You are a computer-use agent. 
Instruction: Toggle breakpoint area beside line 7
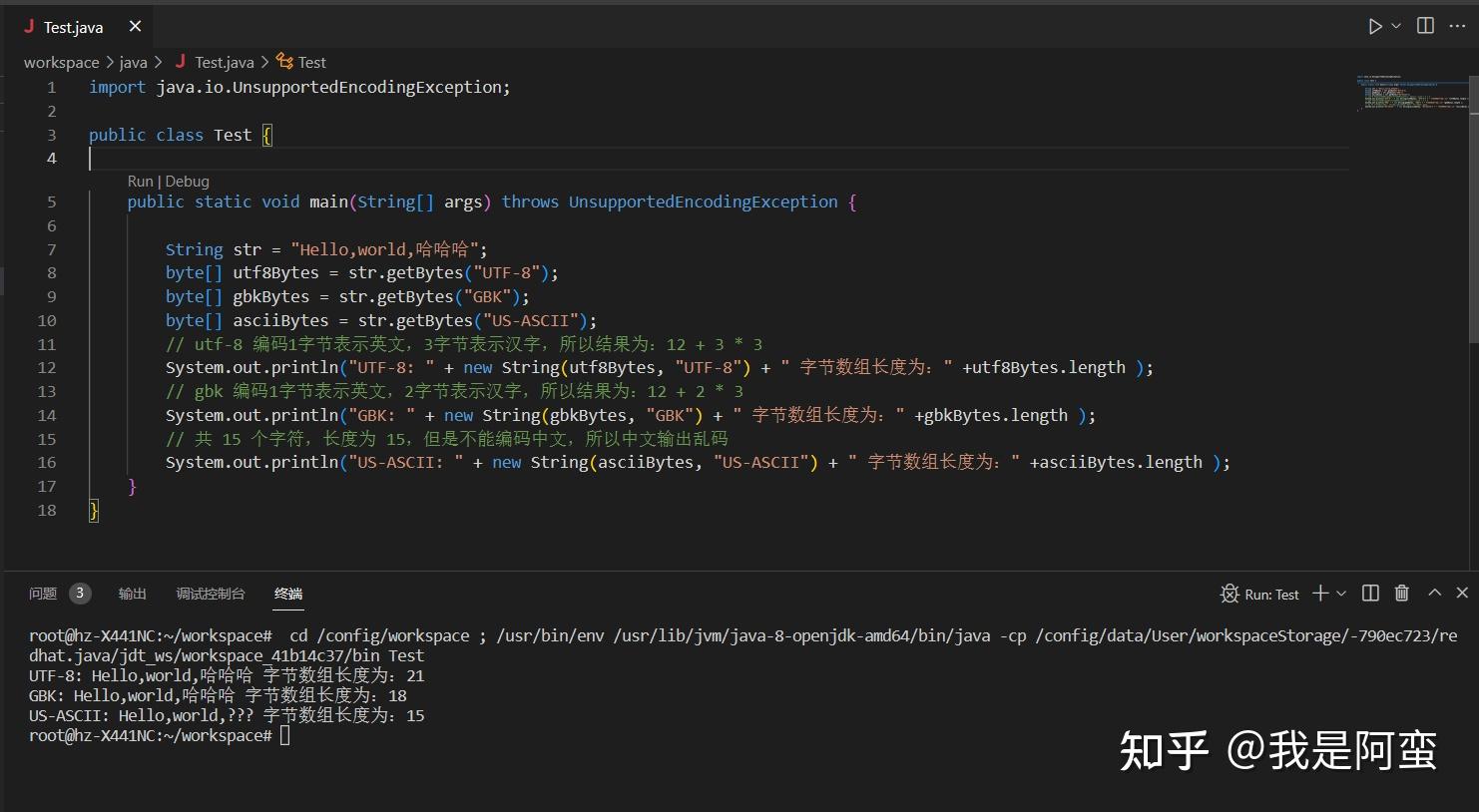pyautogui.click(x=30, y=248)
